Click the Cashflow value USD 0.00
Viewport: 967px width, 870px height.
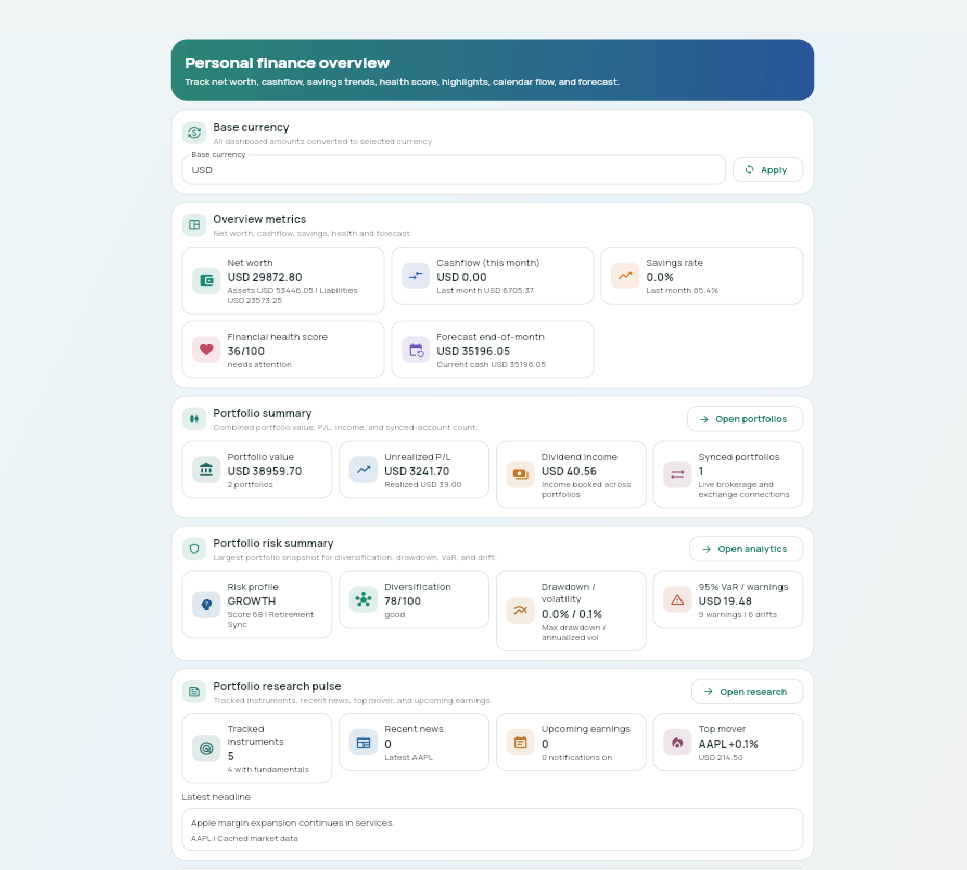[461, 277]
